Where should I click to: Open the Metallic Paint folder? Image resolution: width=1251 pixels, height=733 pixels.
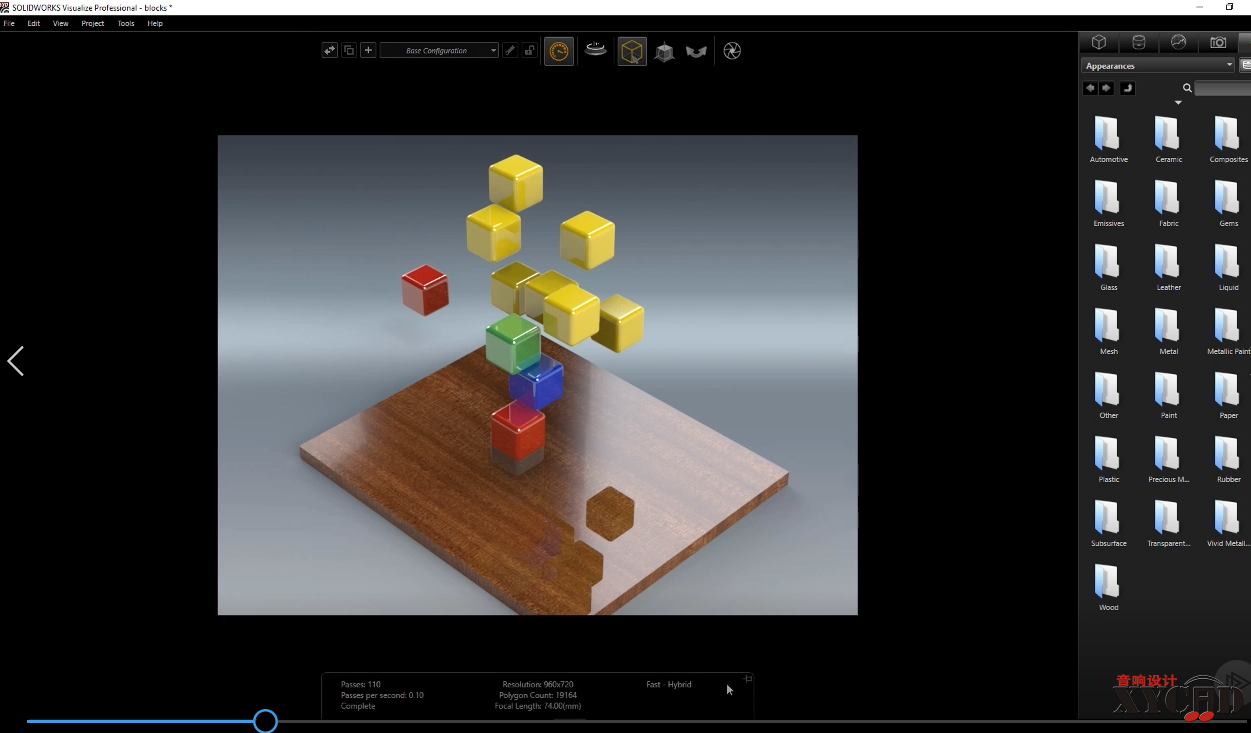coord(1228,330)
